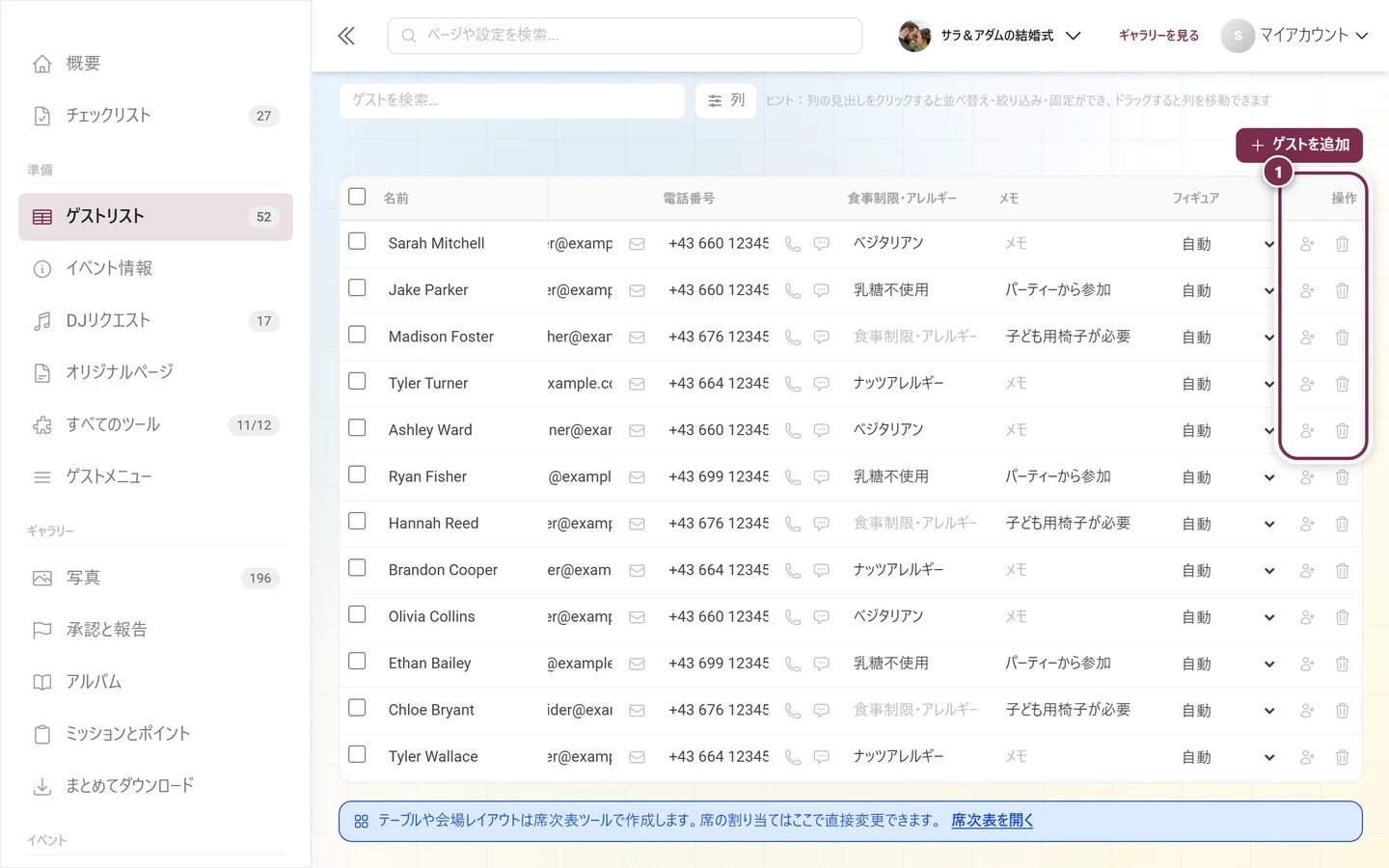1389x868 pixels.
Task: Delete Ryan Fisher with the trash icon
Action: click(1342, 477)
